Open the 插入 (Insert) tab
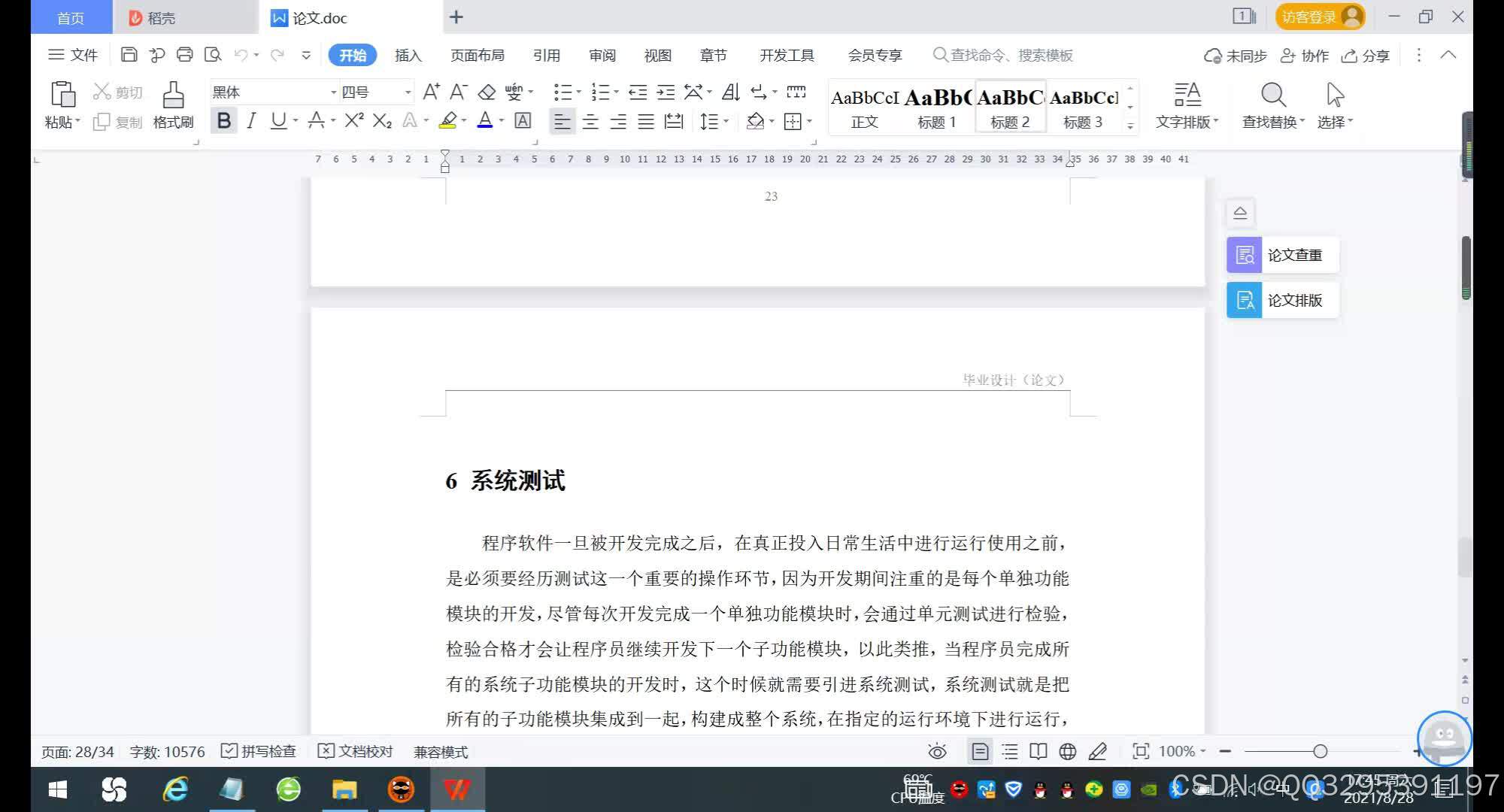This screenshot has height=812, width=1504. (x=408, y=55)
